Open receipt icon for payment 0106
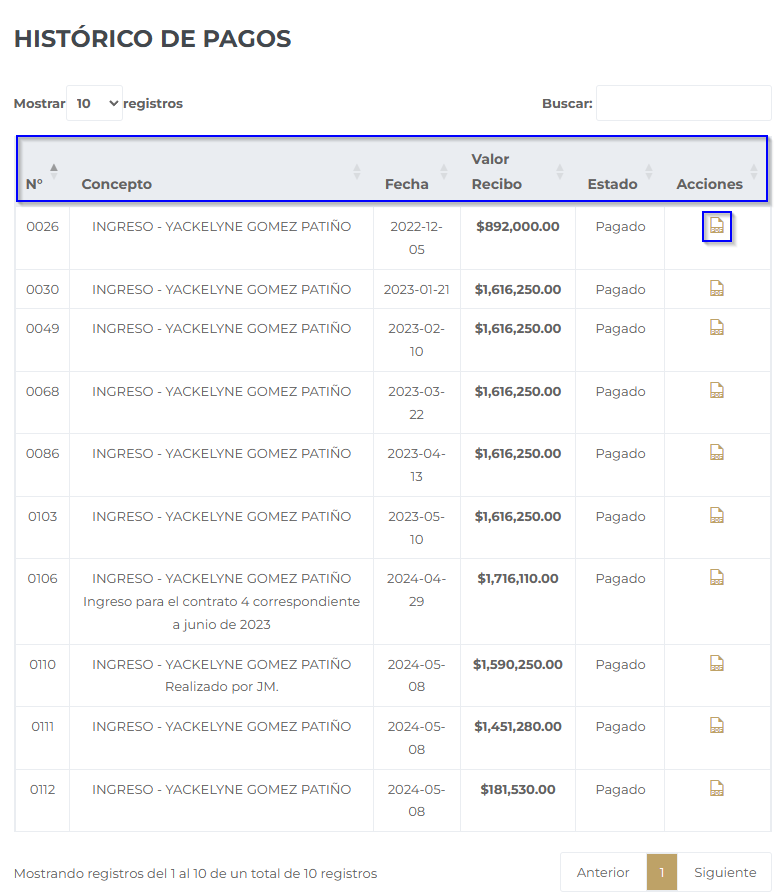This screenshot has width=777, height=895. pos(716,578)
